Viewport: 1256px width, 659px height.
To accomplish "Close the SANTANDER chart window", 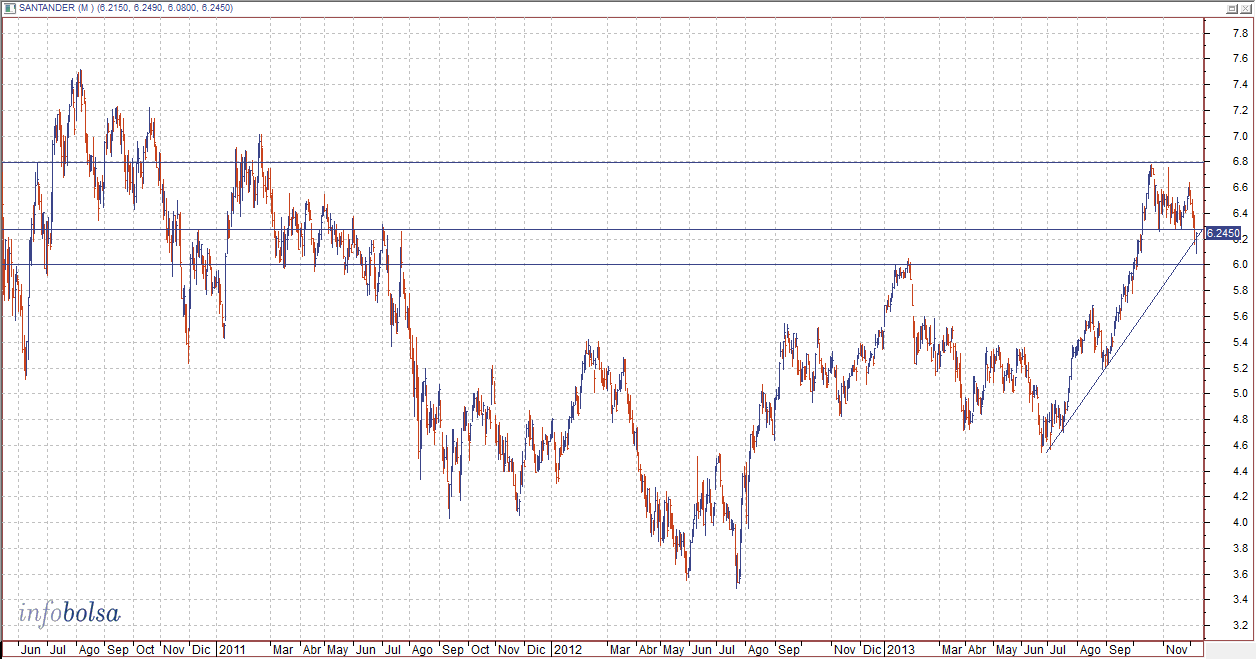I will [x=1247, y=8].
